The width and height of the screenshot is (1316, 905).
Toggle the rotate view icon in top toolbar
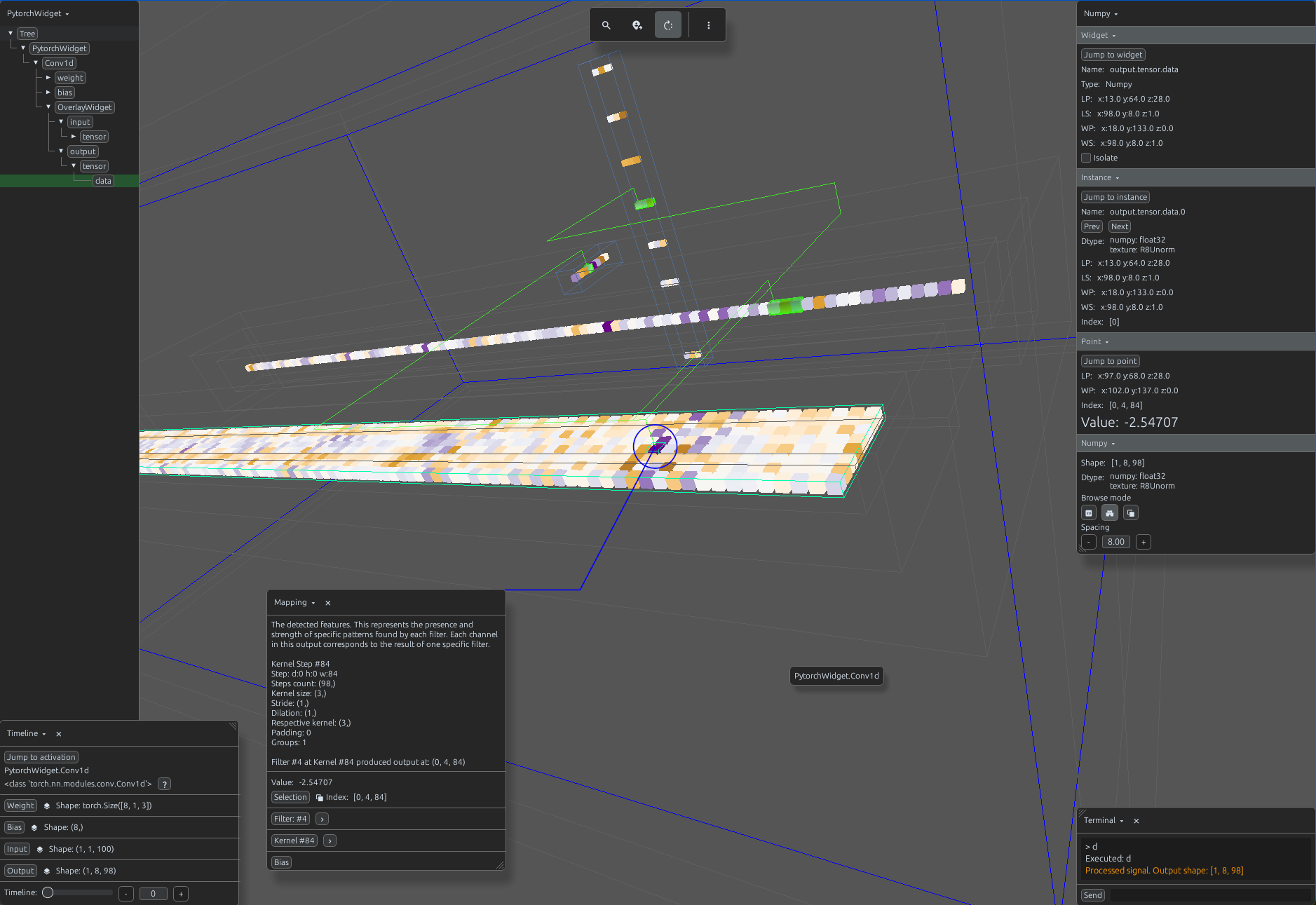click(668, 25)
